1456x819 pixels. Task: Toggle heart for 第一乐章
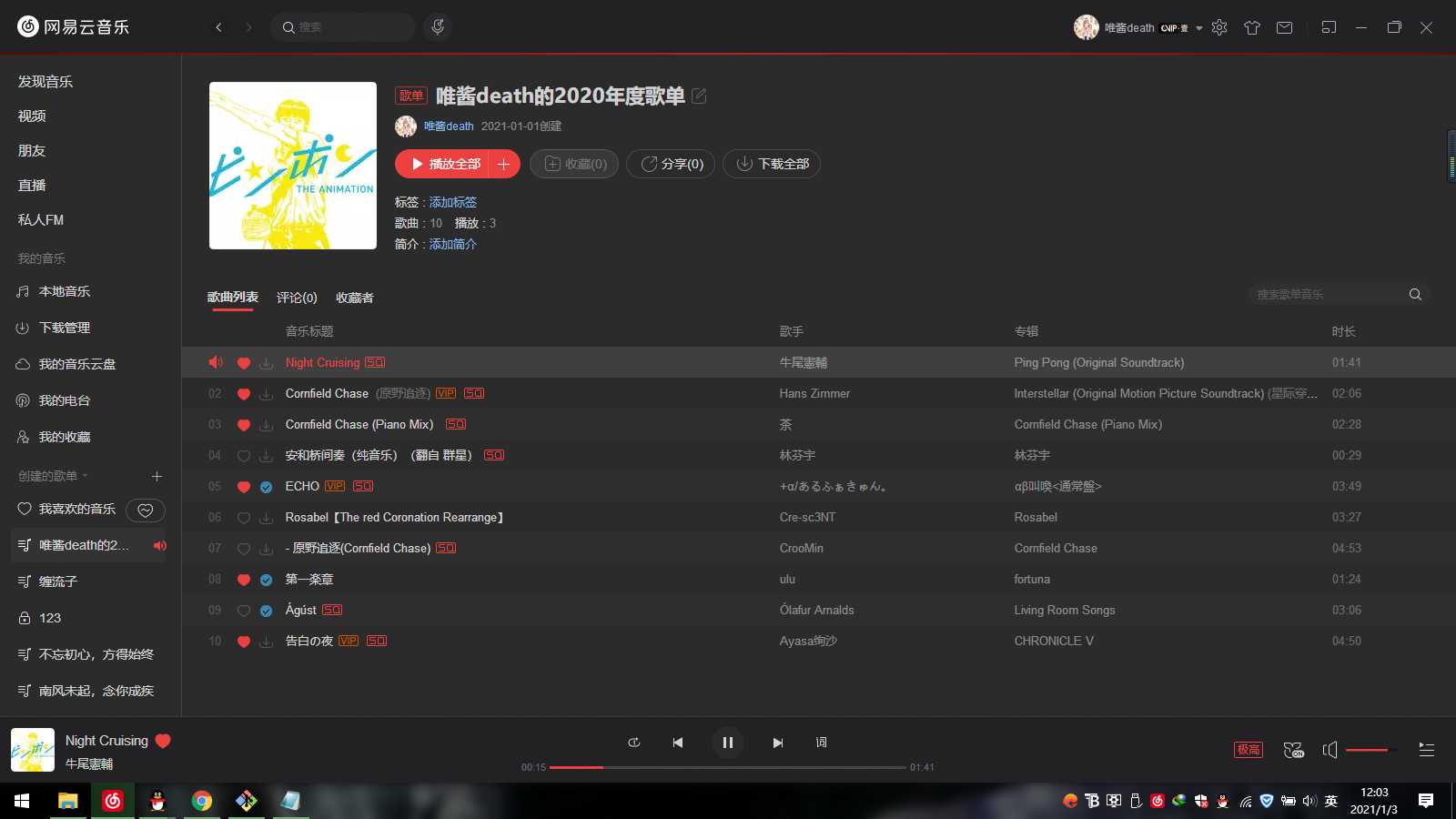coord(243,580)
